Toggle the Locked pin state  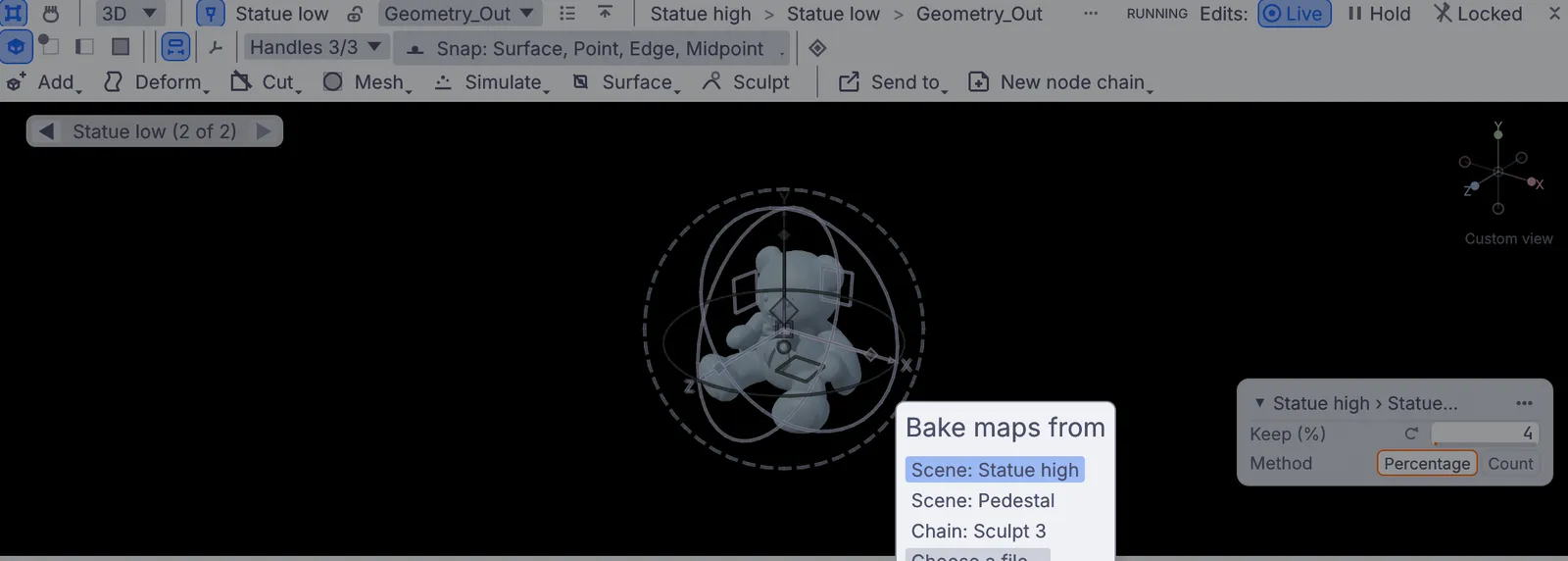(x=1479, y=14)
